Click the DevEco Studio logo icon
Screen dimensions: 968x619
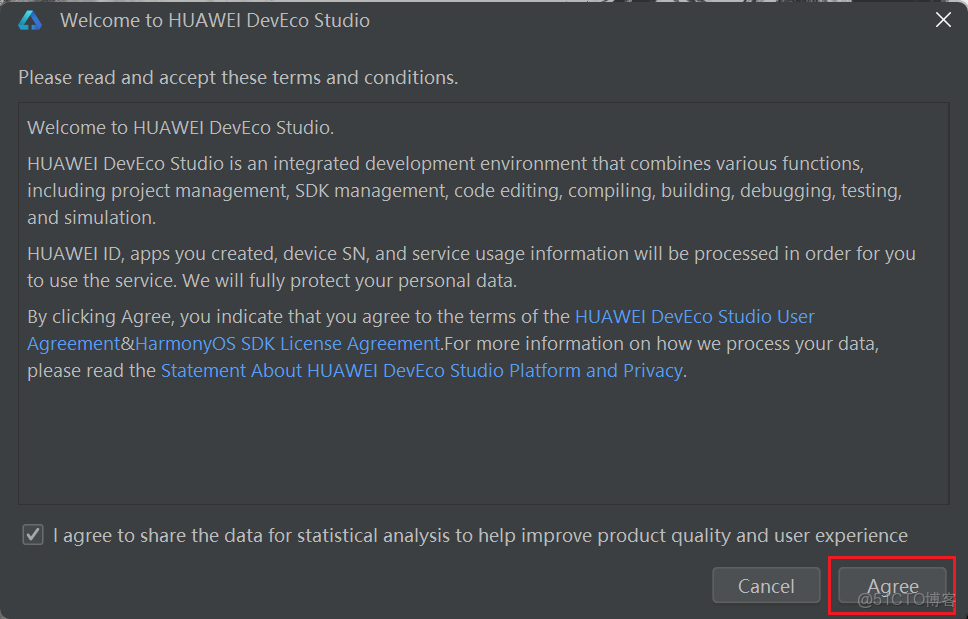pos(30,20)
